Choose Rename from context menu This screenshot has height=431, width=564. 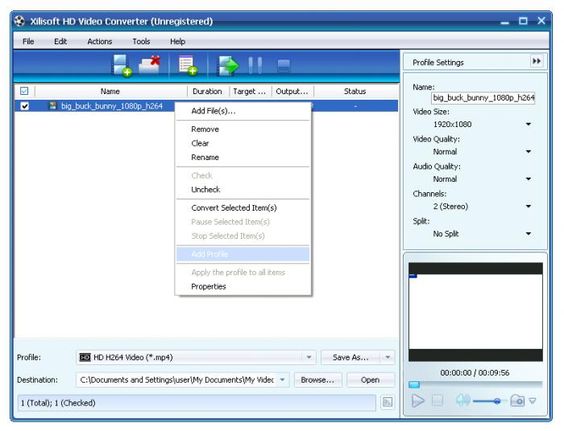(243, 157)
